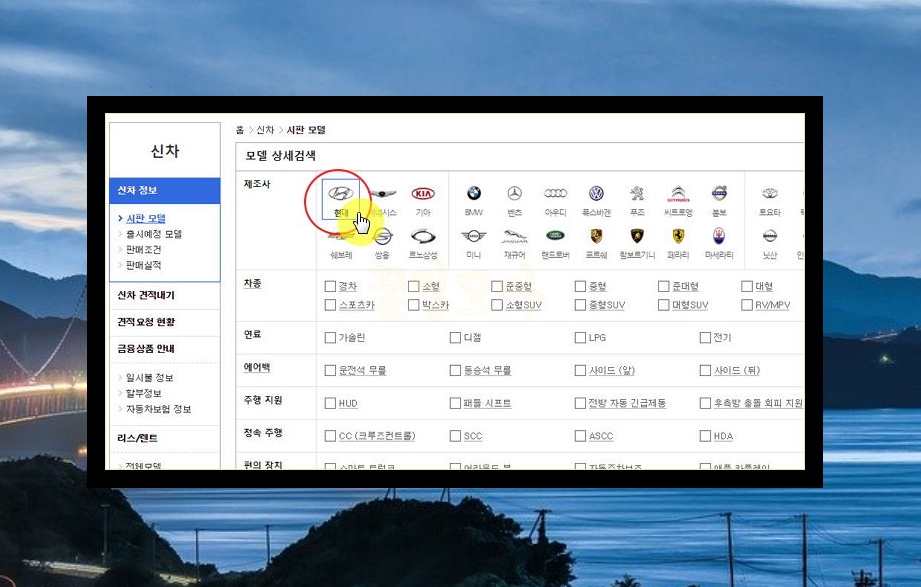
Task: Tick the 중형SUV checkbox
Action: [580, 305]
